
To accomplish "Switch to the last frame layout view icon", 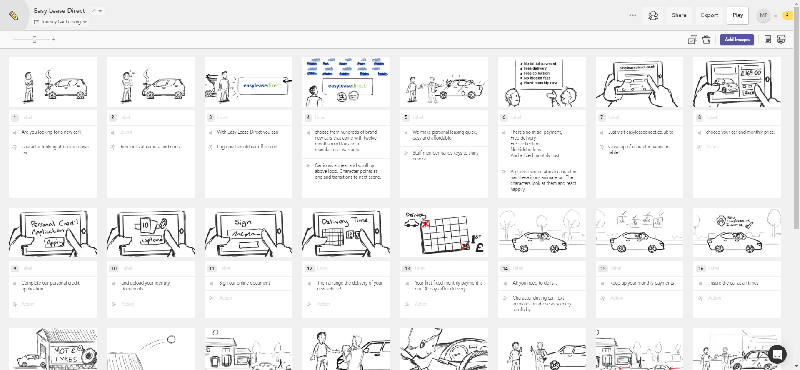I will click(781, 39).
